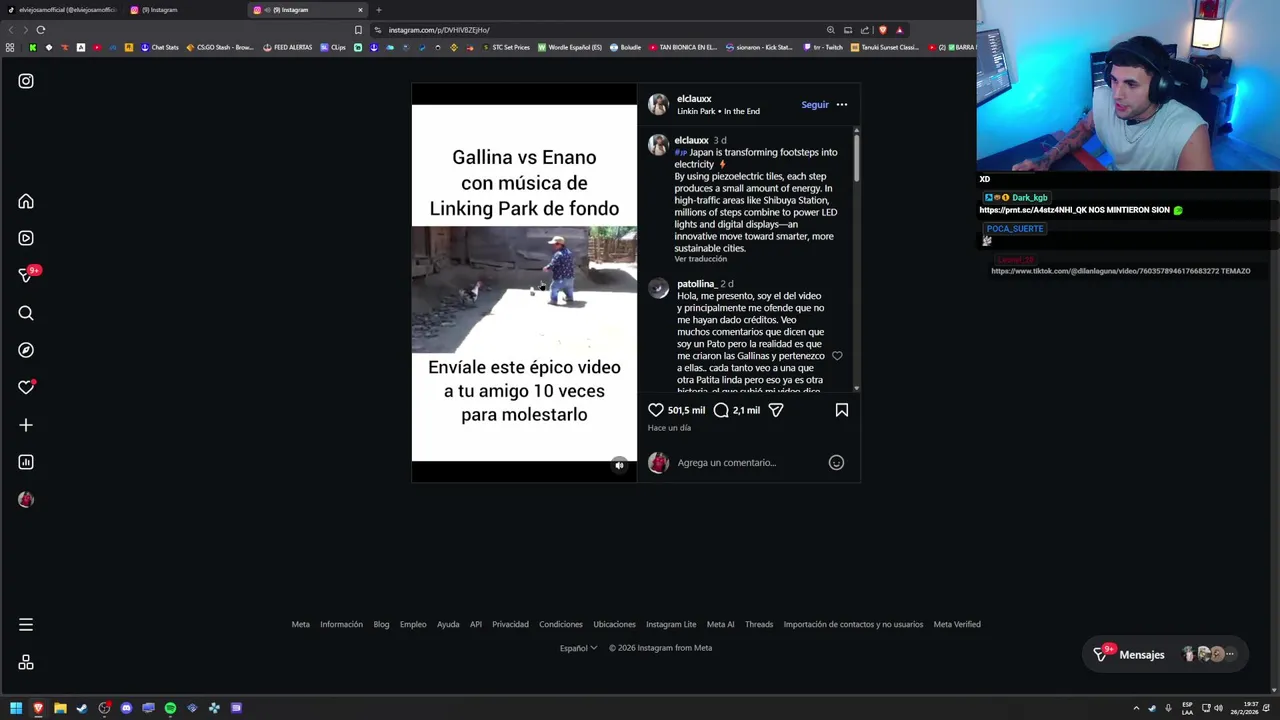Open the Mensajes floating messages button
The height and width of the screenshot is (720, 1280).
[1164, 655]
